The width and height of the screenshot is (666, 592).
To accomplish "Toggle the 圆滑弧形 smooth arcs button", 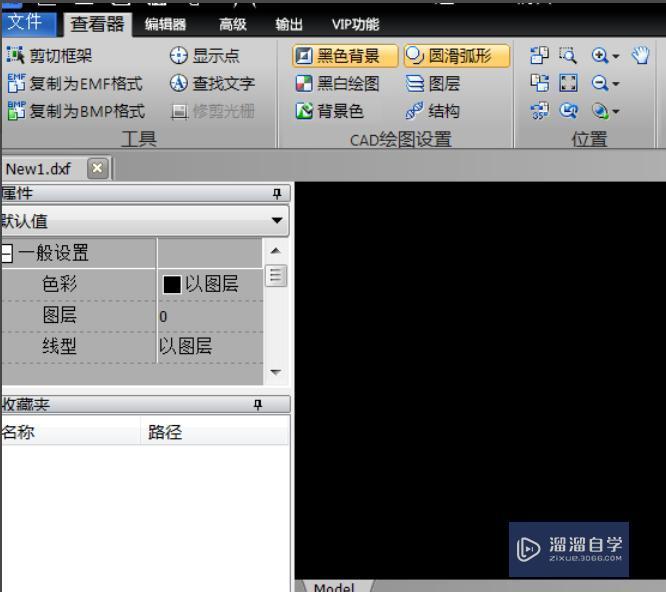I will pos(456,56).
